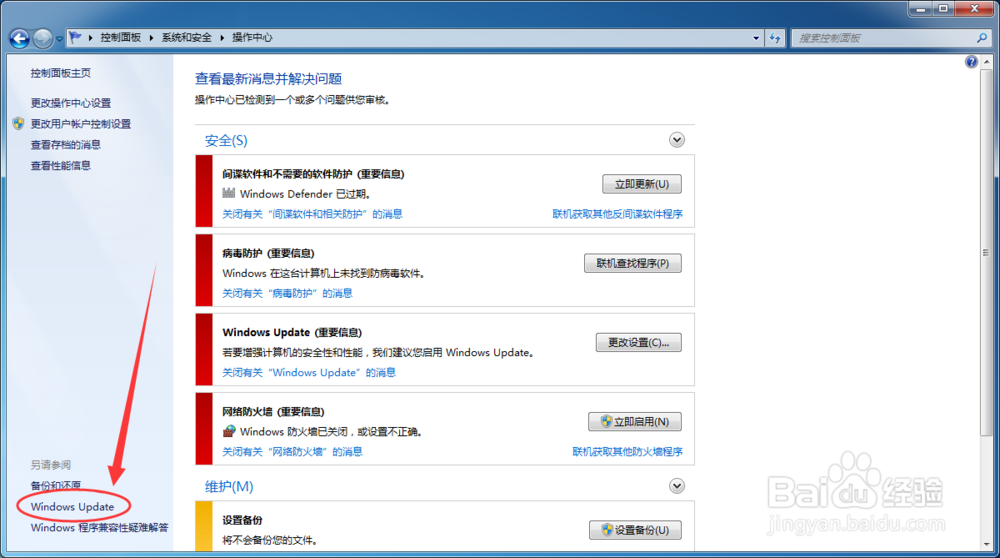The image size is (1000, 558).
Task: Maximize the Action Center window
Action: pyautogui.click(x=943, y=9)
